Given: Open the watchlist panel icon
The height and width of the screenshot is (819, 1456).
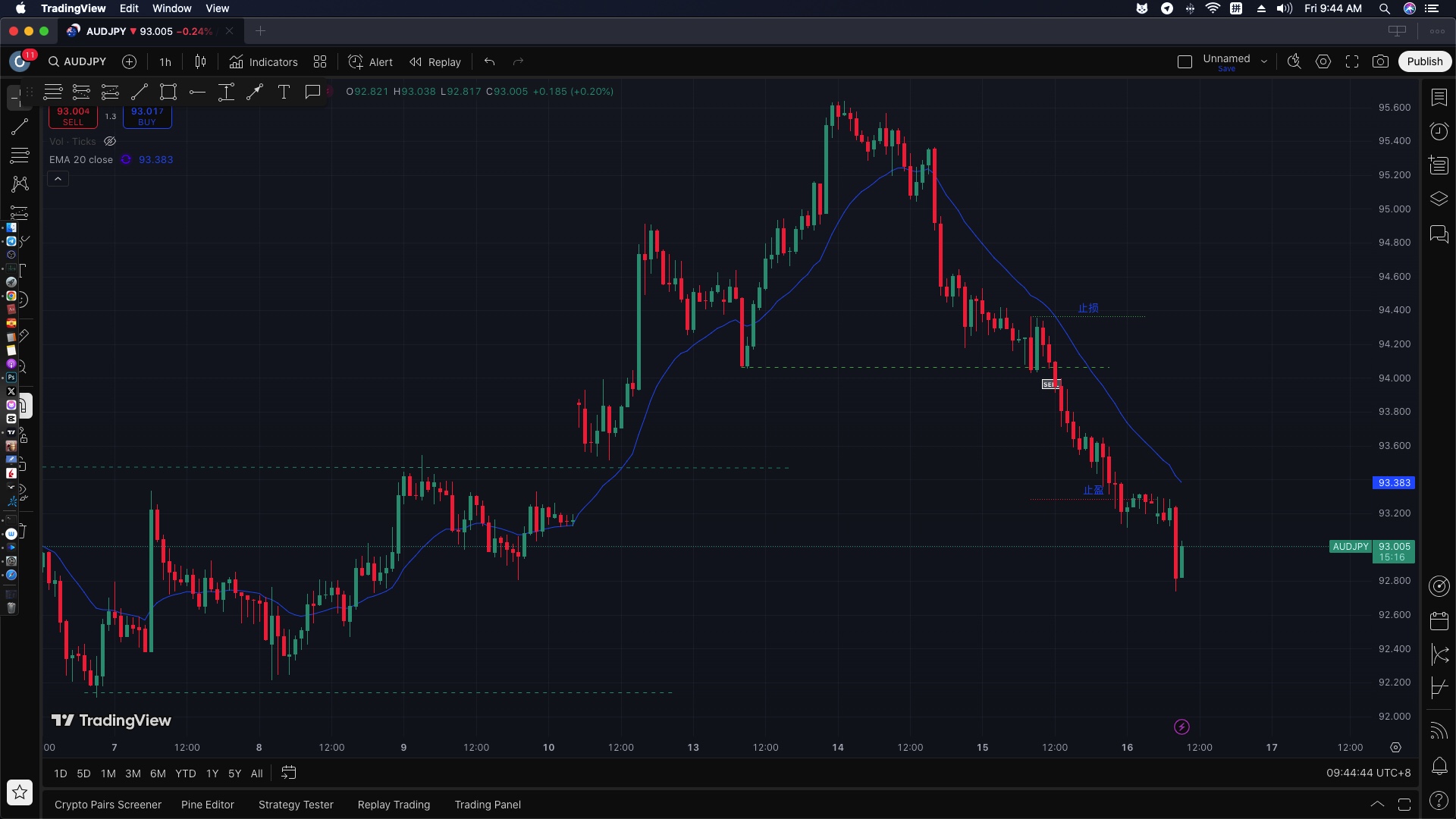Looking at the screenshot, I should click(1439, 98).
